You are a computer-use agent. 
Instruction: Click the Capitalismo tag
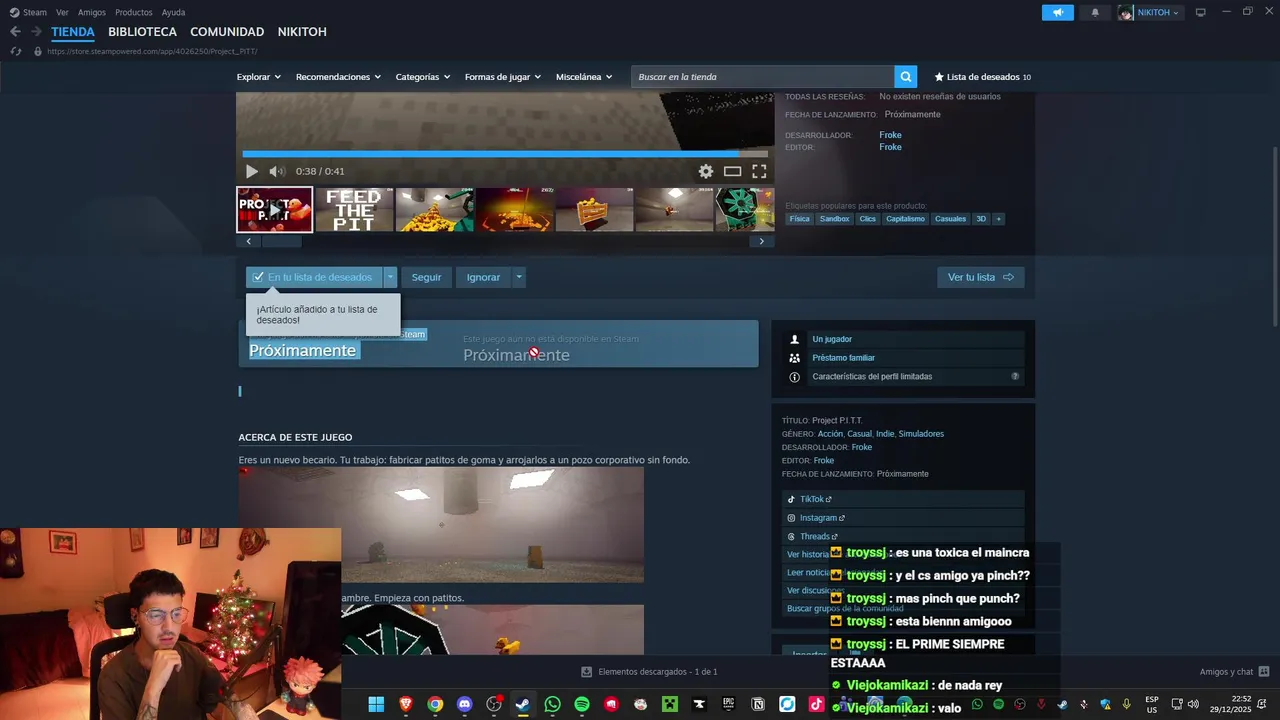(x=905, y=219)
